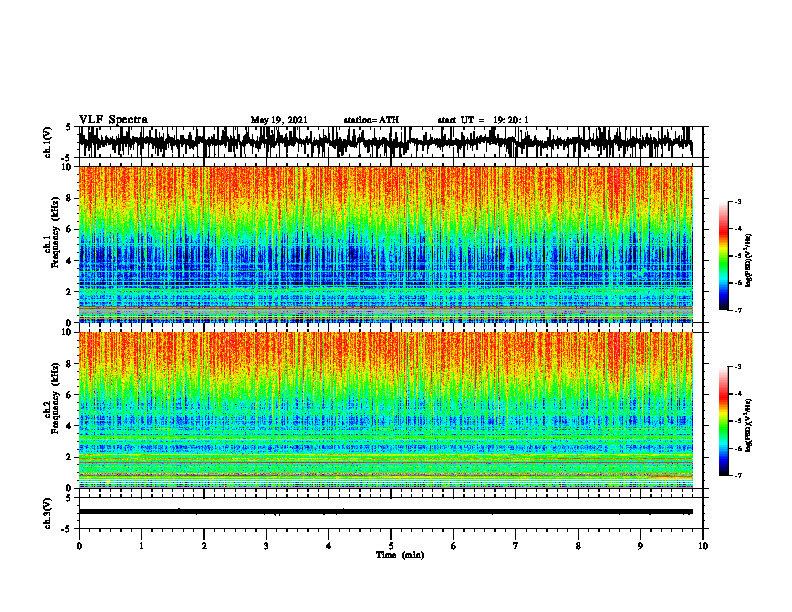The height and width of the screenshot is (612, 792).
Task: Click time axis tick label "10"
Action: point(703,546)
